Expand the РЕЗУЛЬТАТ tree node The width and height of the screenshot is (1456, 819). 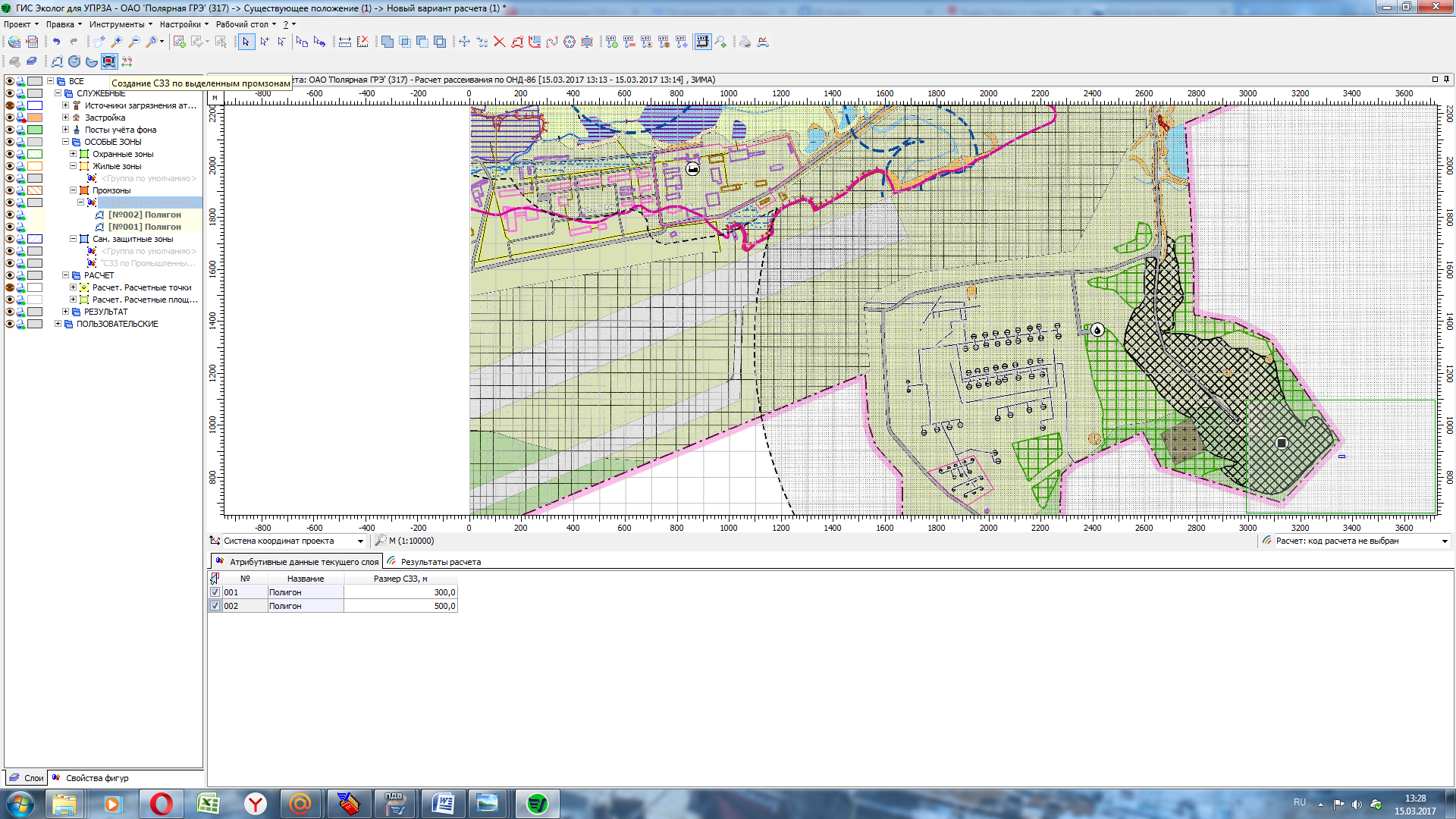[x=65, y=312]
